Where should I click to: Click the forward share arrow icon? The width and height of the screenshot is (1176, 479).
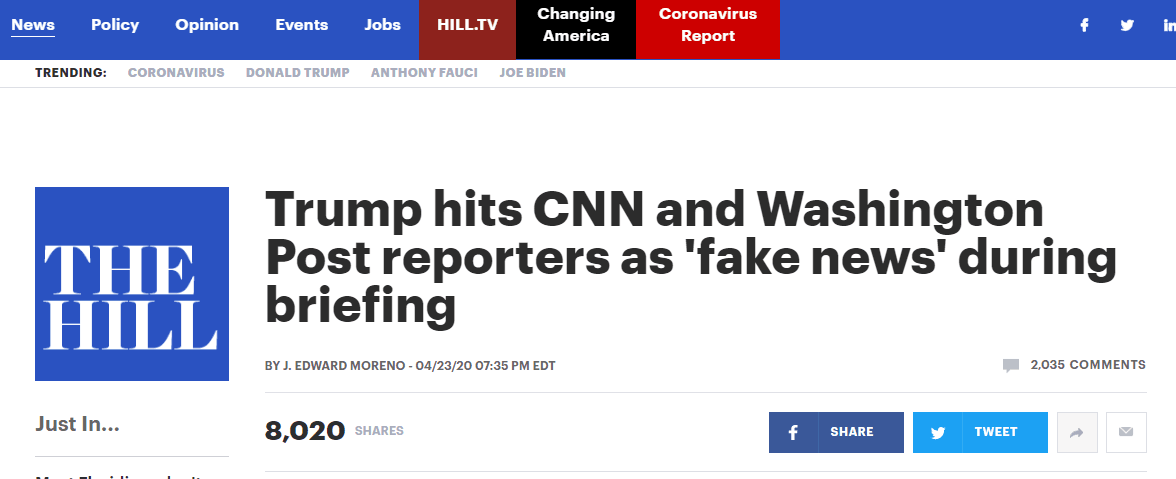(x=1077, y=433)
